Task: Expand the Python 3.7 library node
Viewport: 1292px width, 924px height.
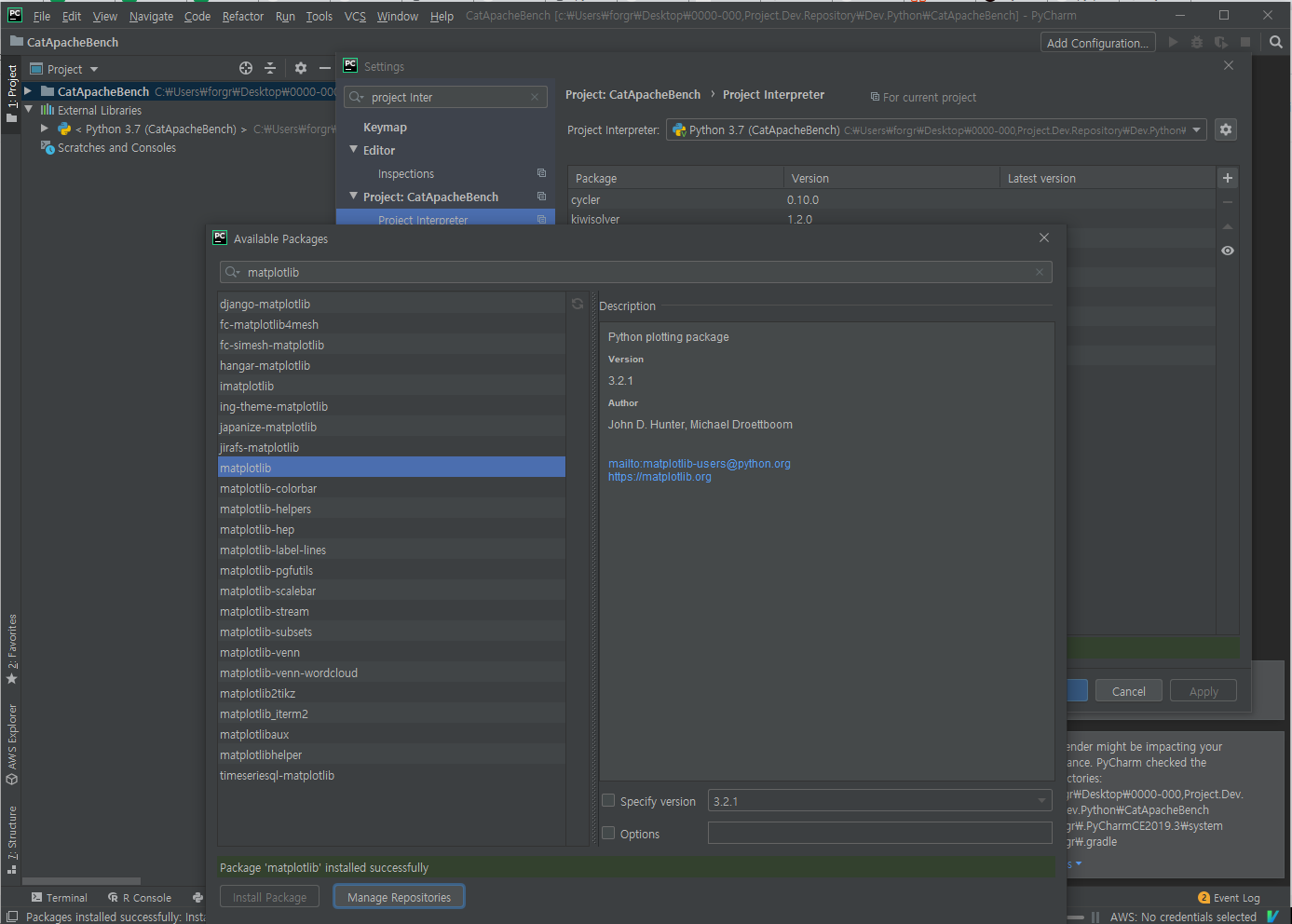Action: tap(44, 129)
